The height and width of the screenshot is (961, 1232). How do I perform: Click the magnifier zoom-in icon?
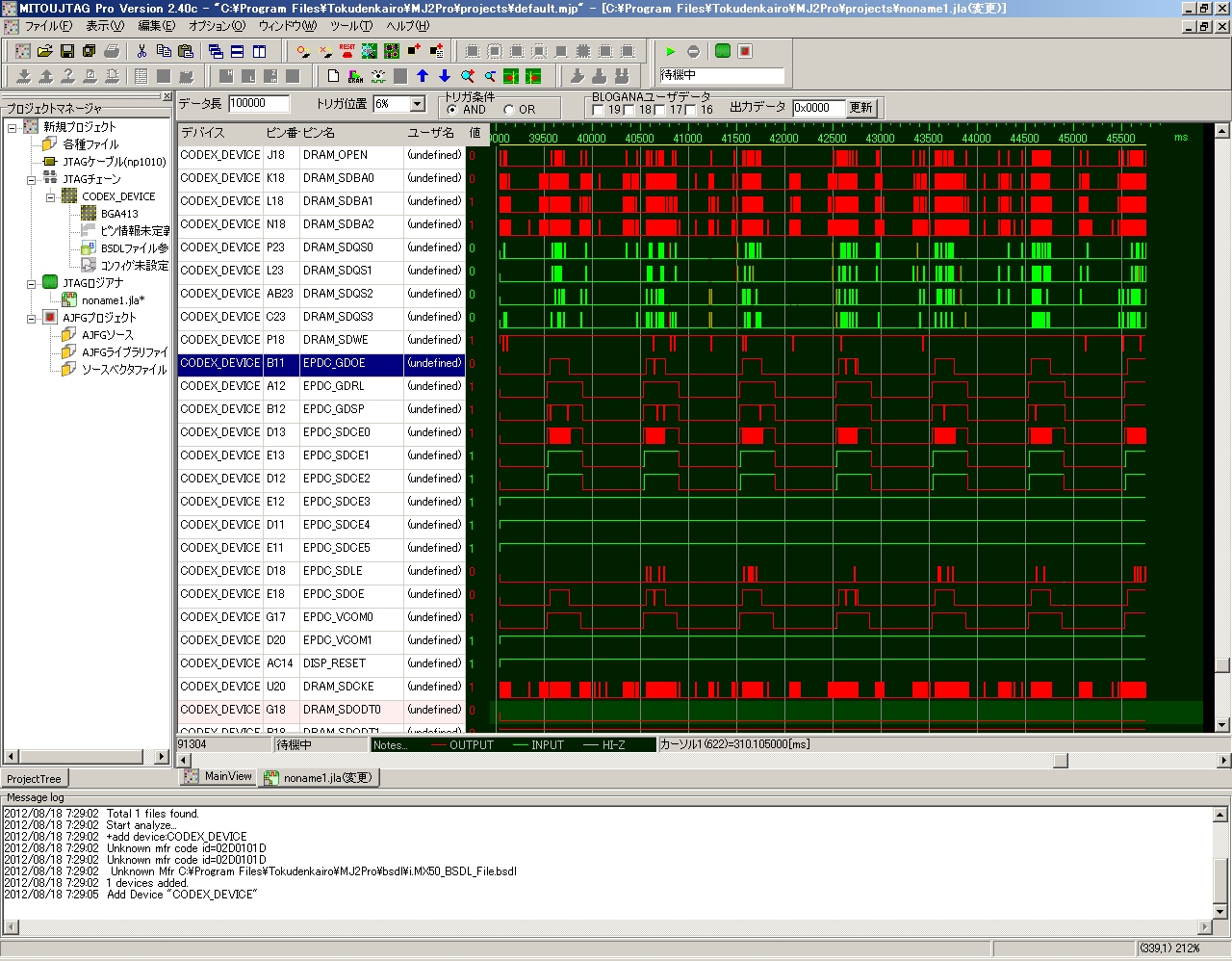coord(468,76)
